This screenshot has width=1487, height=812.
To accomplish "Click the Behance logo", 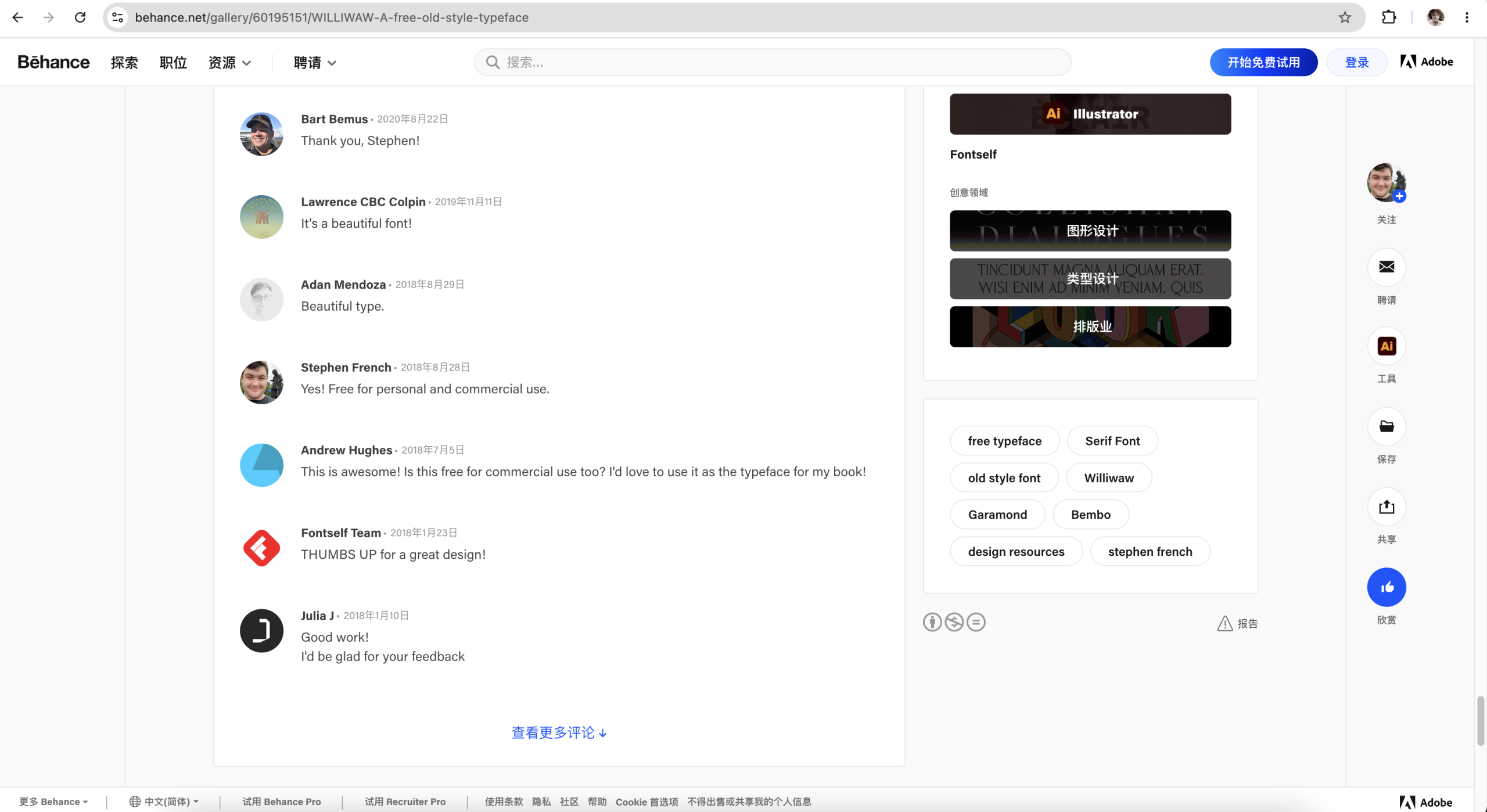I will pos(53,62).
